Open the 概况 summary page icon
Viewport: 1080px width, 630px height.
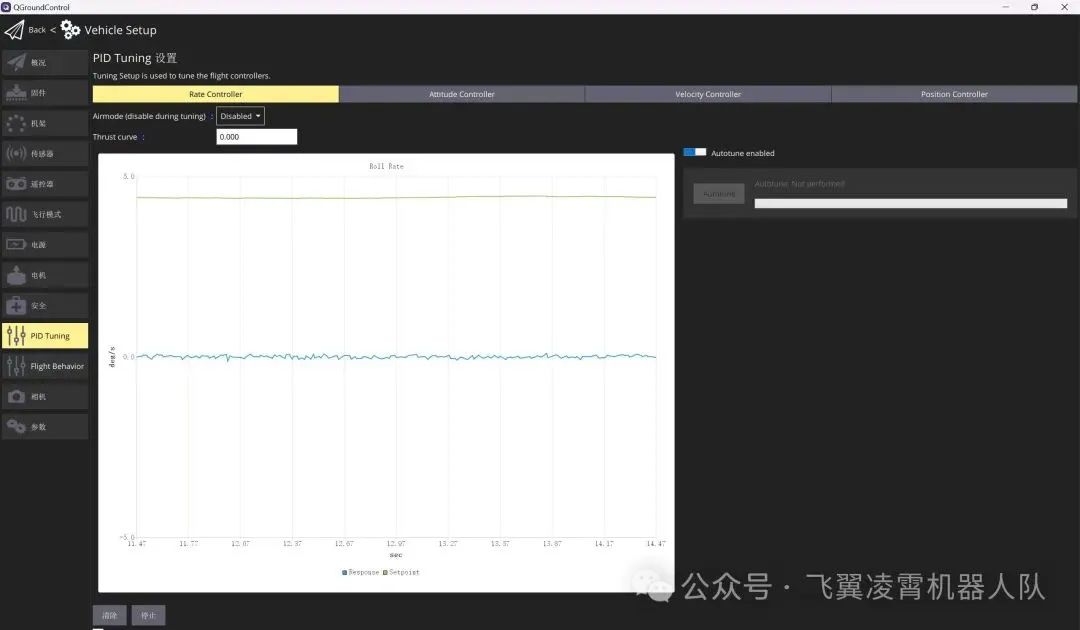click(16, 63)
